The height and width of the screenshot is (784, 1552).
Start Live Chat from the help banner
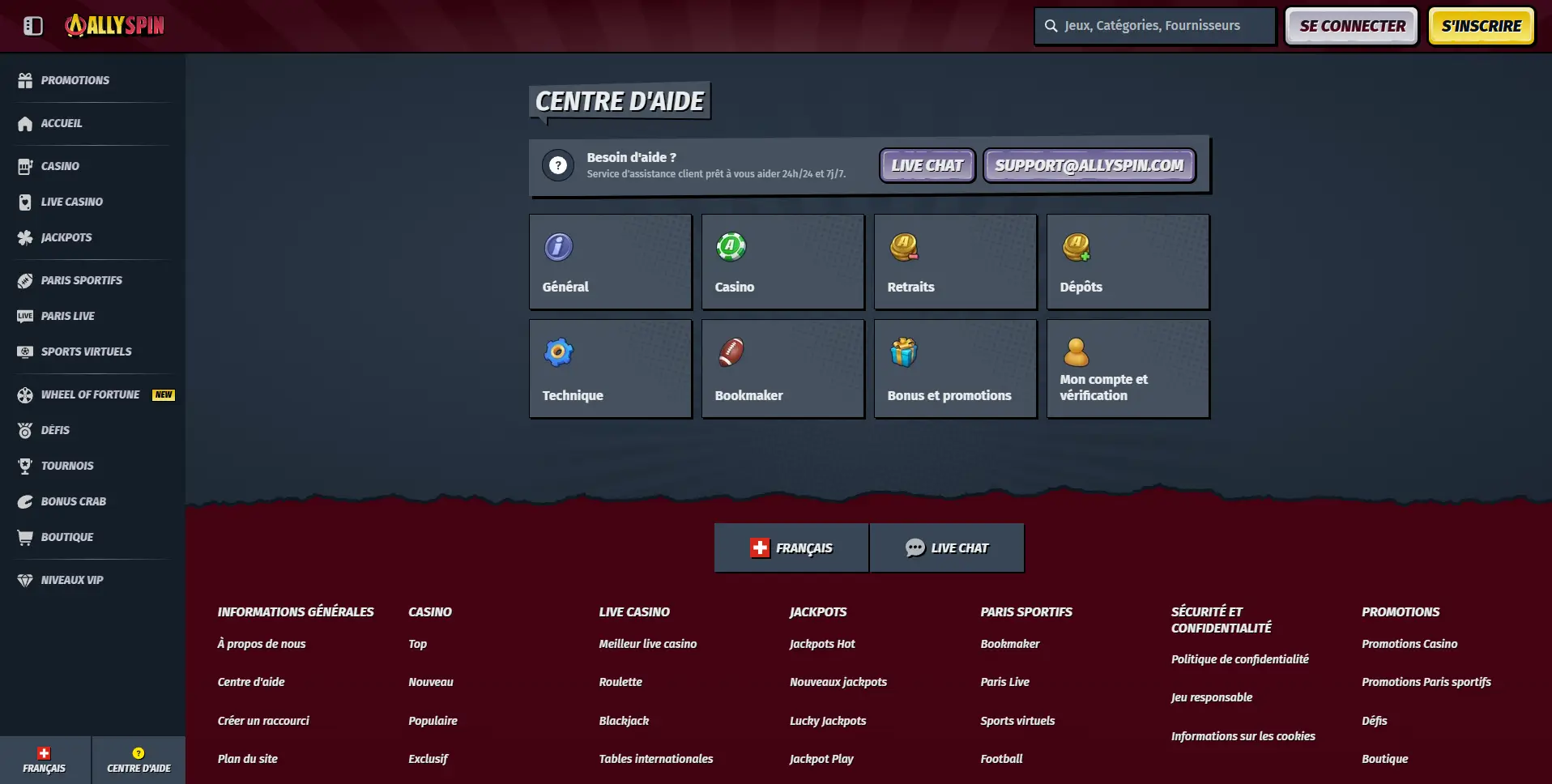tap(927, 165)
